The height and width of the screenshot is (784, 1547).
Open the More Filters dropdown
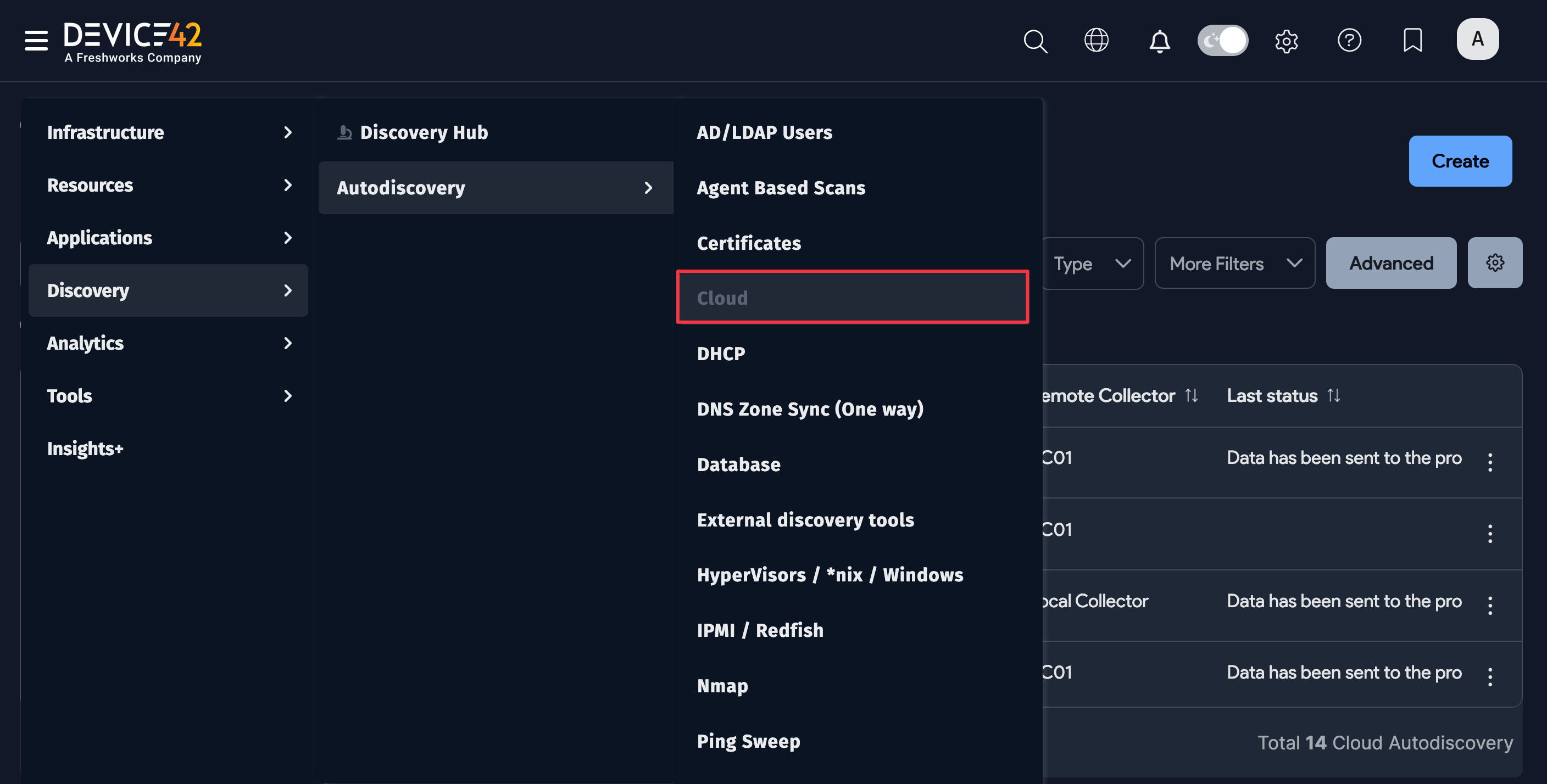[1235, 263]
